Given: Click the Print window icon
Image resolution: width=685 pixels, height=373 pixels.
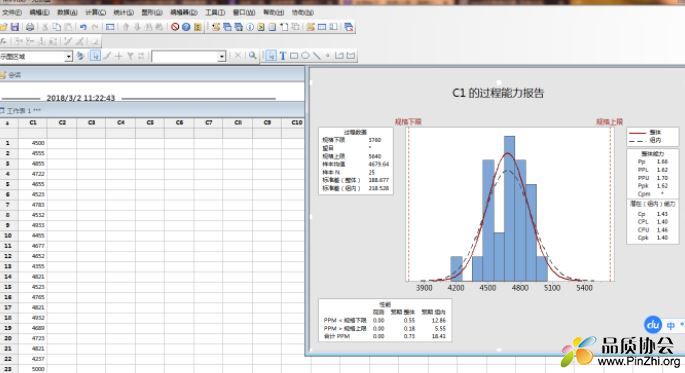Looking at the screenshot, I should pyautogui.click(x=30, y=27).
